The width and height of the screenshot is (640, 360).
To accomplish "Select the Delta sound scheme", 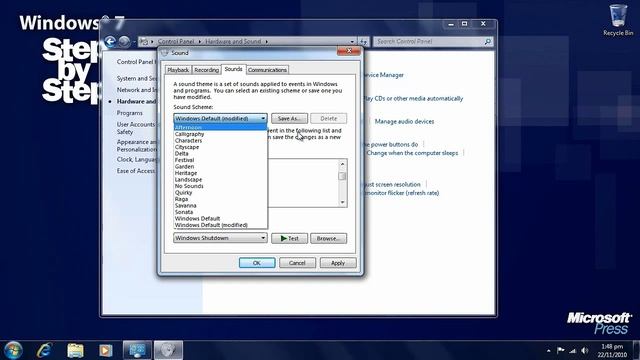I will (220, 153).
